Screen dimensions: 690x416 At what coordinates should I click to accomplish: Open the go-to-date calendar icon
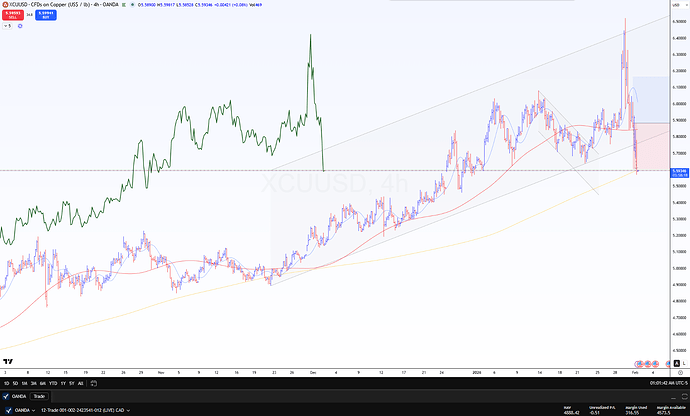click(94, 383)
